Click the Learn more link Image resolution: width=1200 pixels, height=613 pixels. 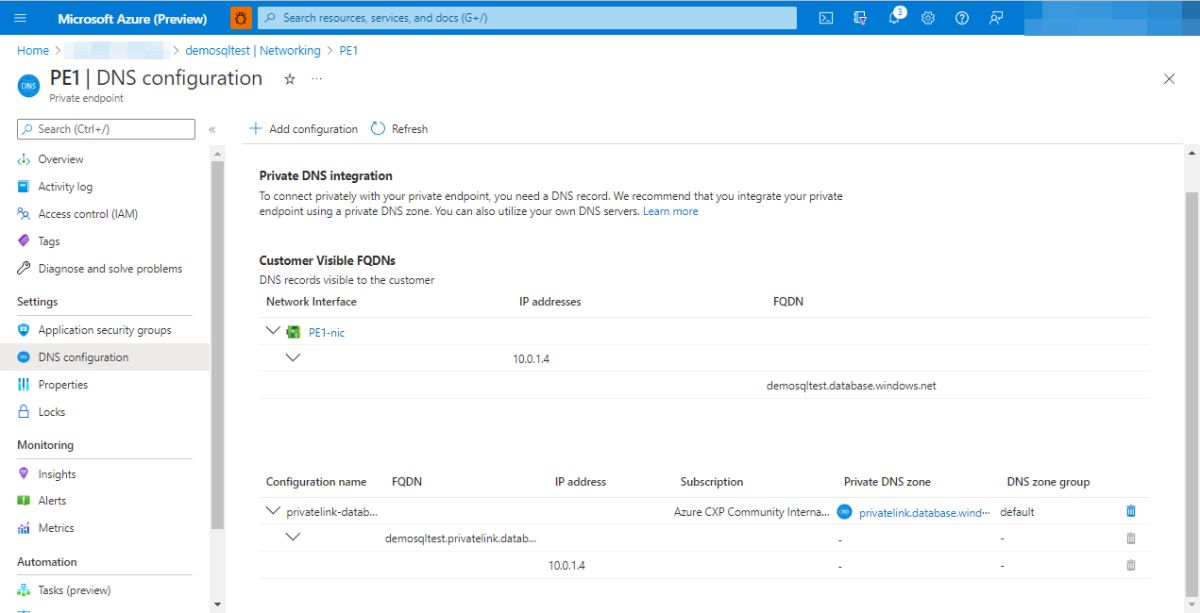671,211
